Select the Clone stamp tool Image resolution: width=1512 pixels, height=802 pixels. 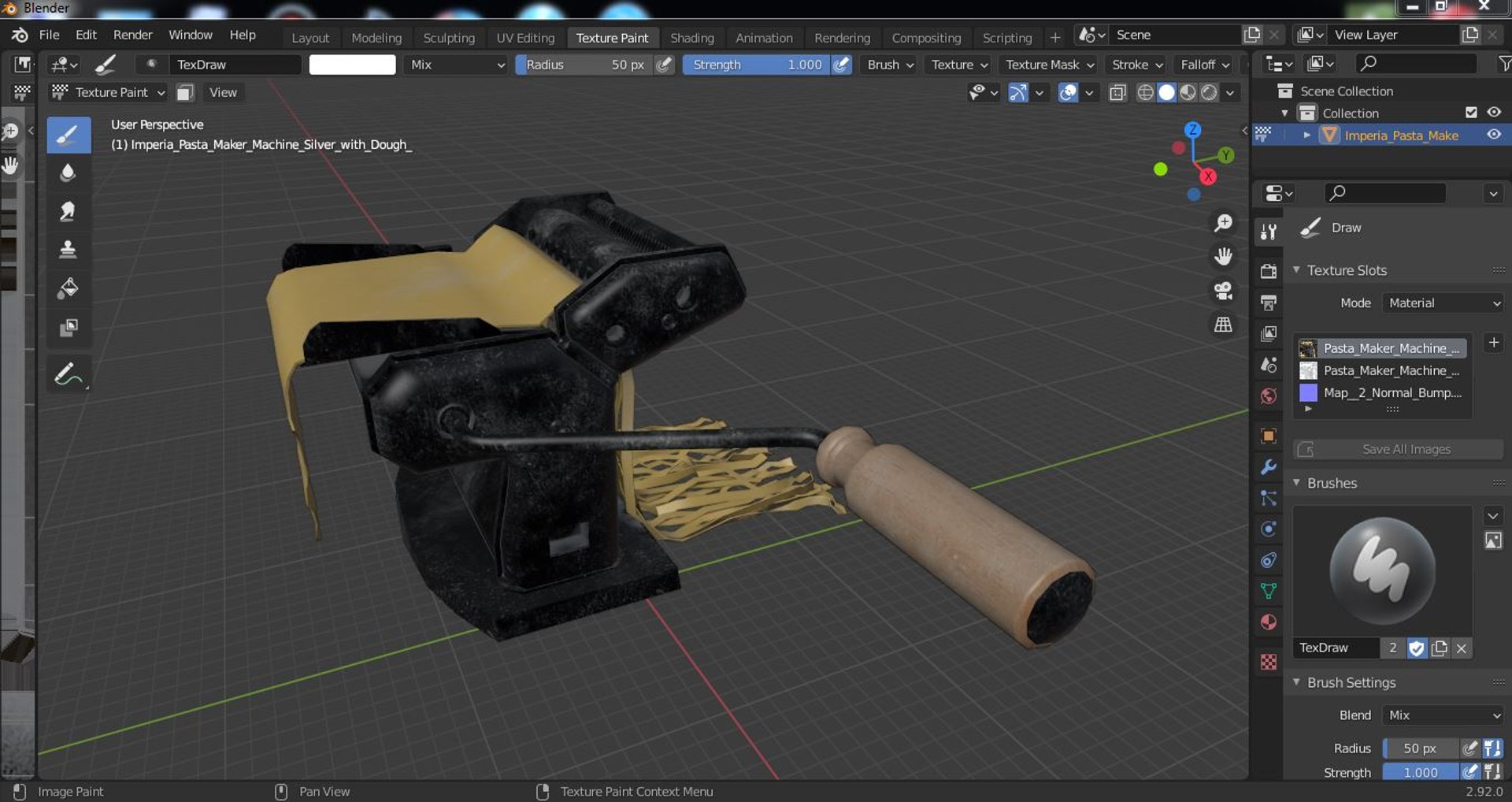(69, 250)
